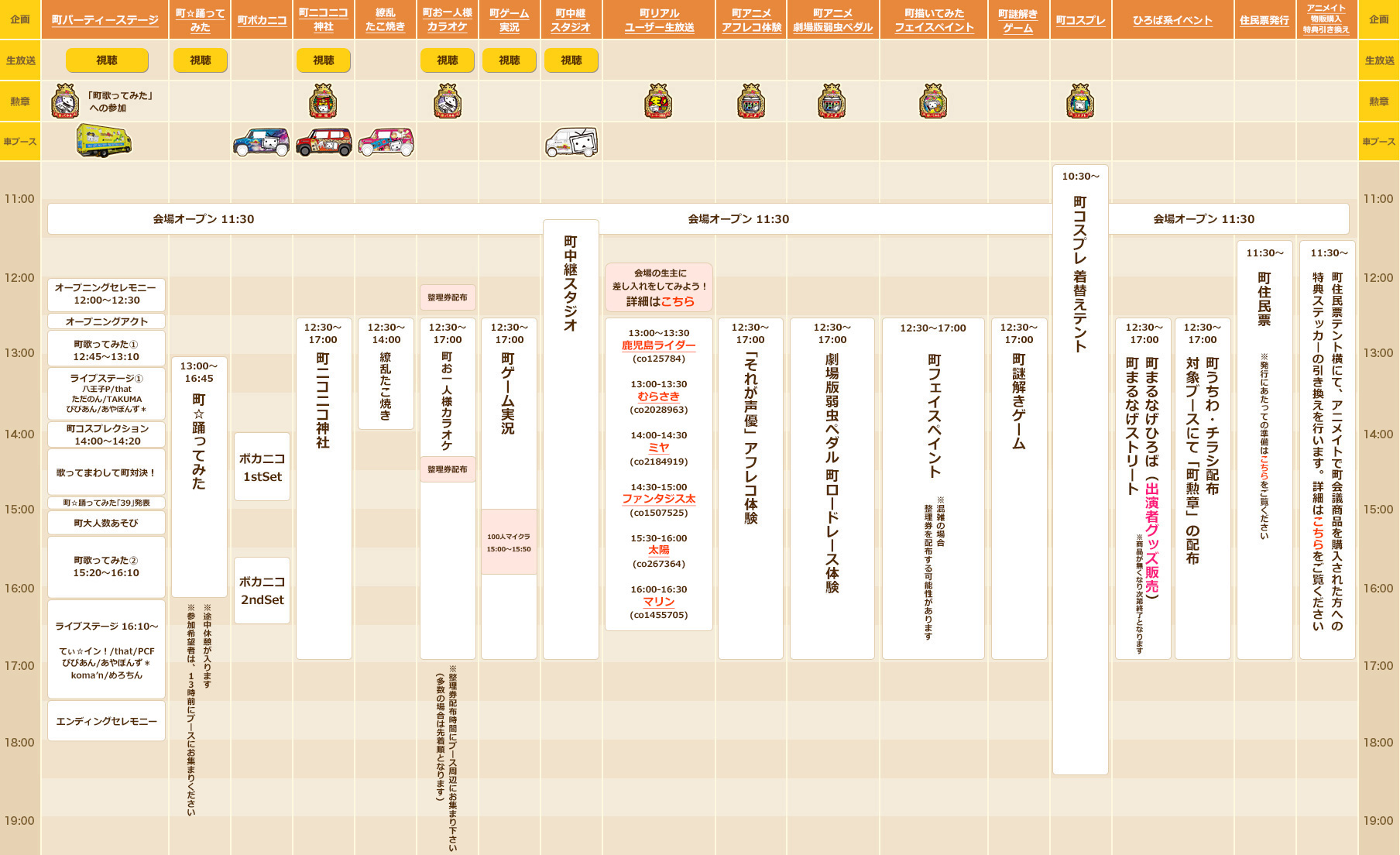
Task: Open the ひろば系イベント header link
Action: click(x=1172, y=20)
